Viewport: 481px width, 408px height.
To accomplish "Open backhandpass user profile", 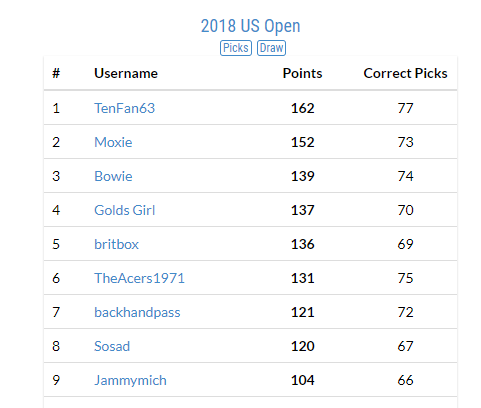I will pyautogui.click(x=137, y=312).
